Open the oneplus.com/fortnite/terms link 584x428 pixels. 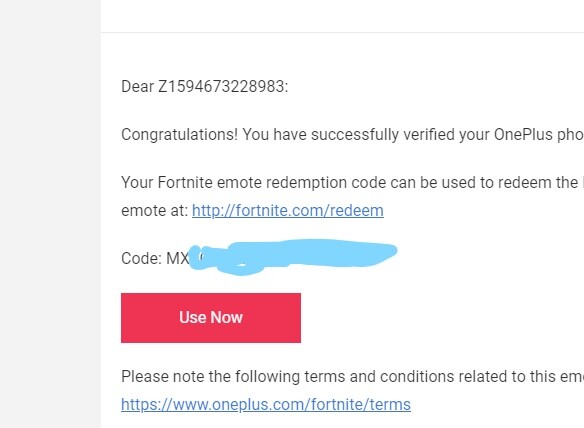pos(266,405)
